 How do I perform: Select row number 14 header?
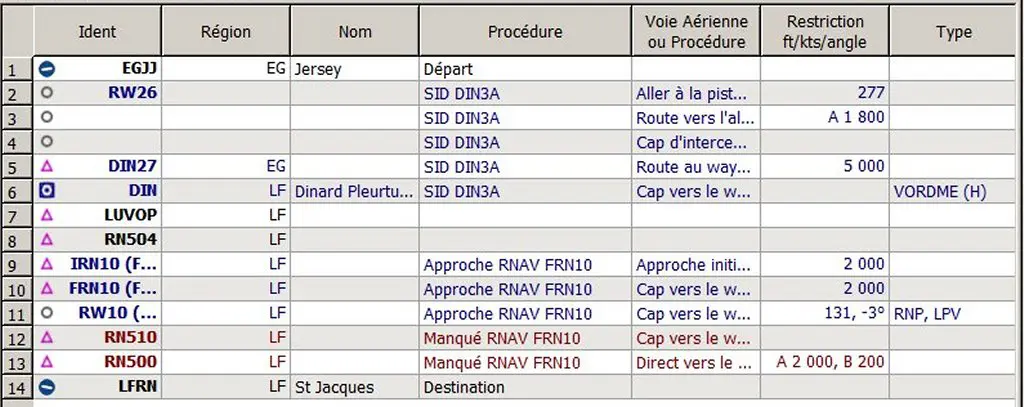[x=16, y=387]
